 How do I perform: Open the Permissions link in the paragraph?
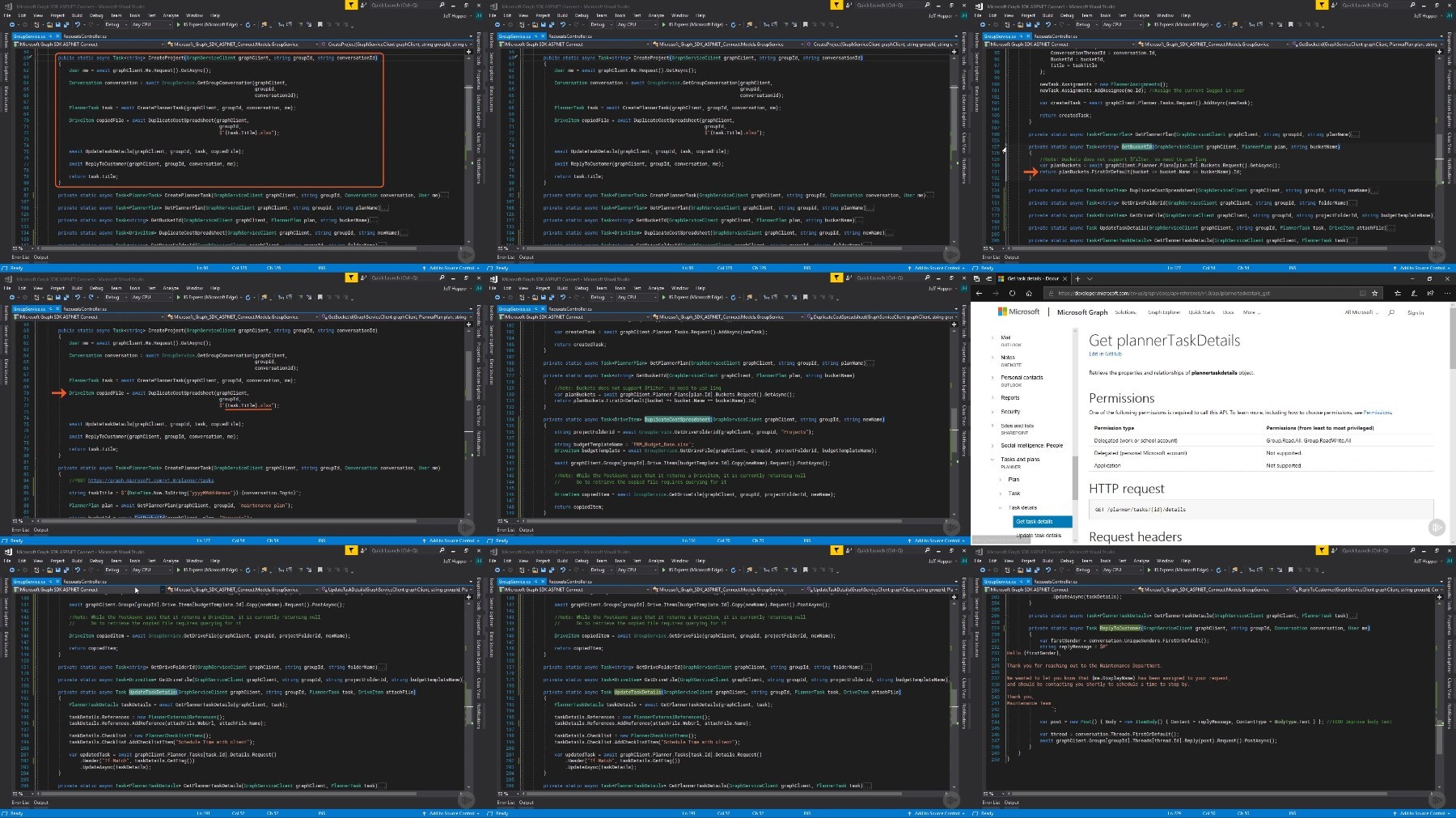click(1378, 412)
